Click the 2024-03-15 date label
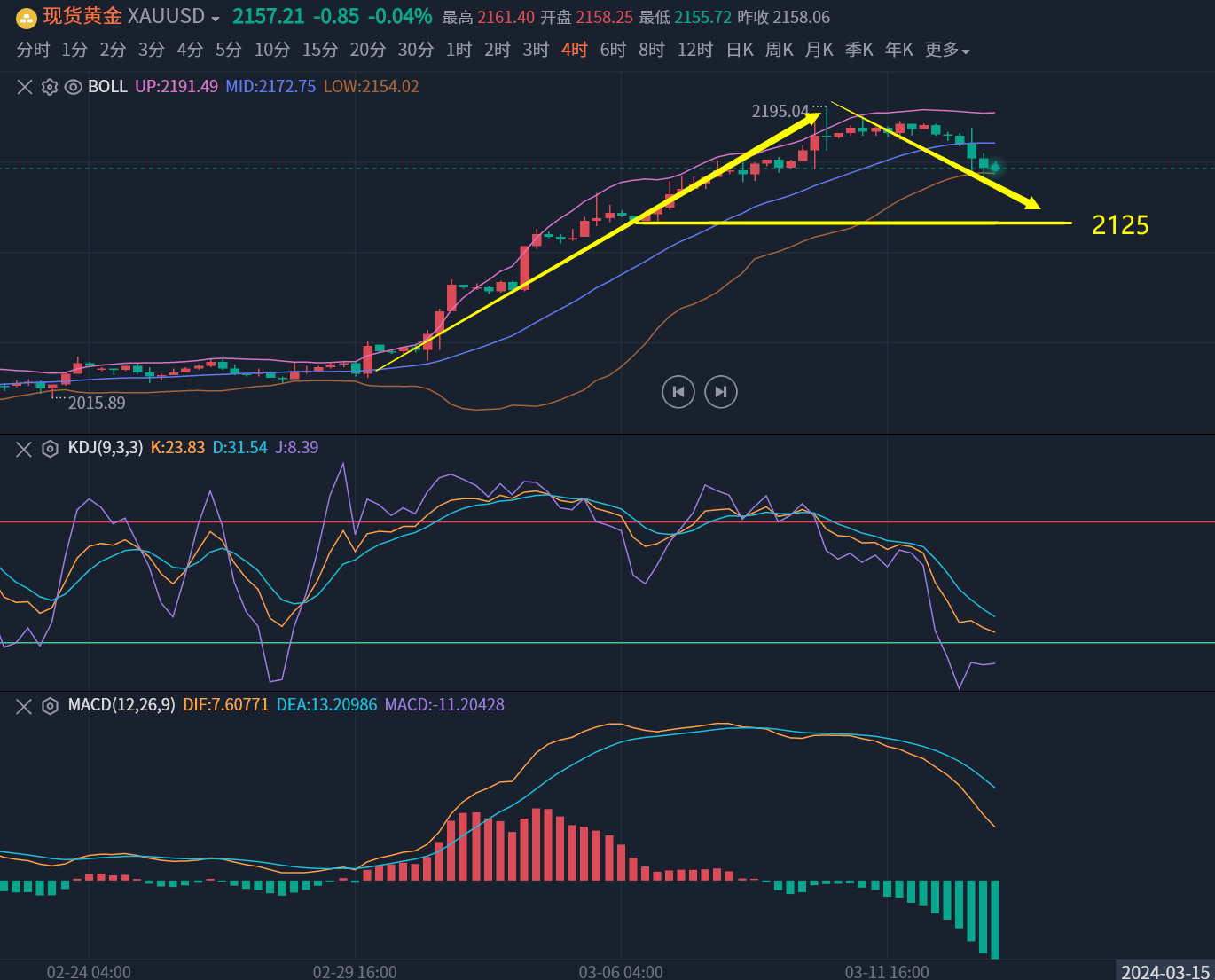1215x980 pixels. tap(1165, 972)
